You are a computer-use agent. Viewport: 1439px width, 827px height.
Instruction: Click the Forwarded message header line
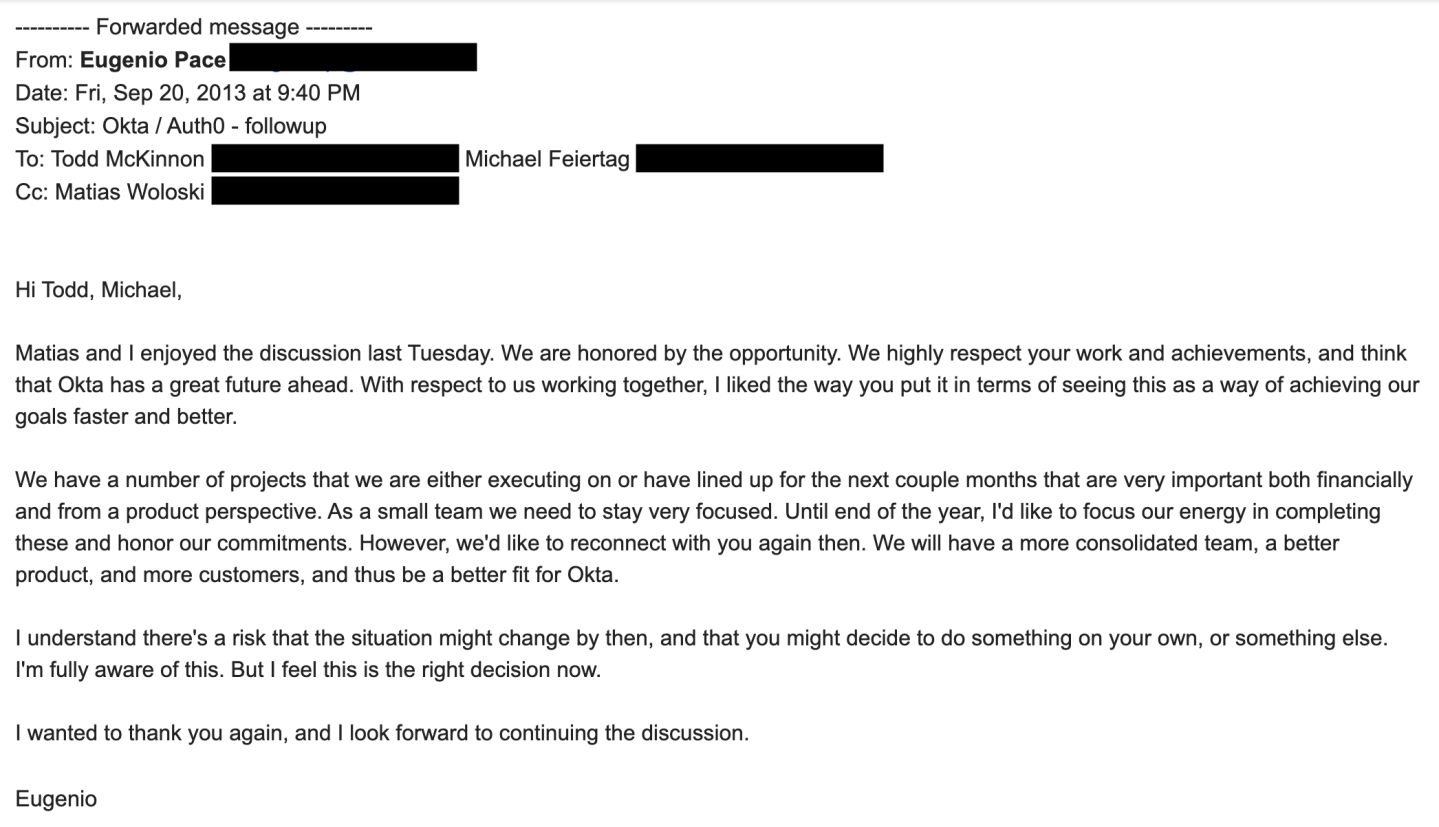[193, 27]
